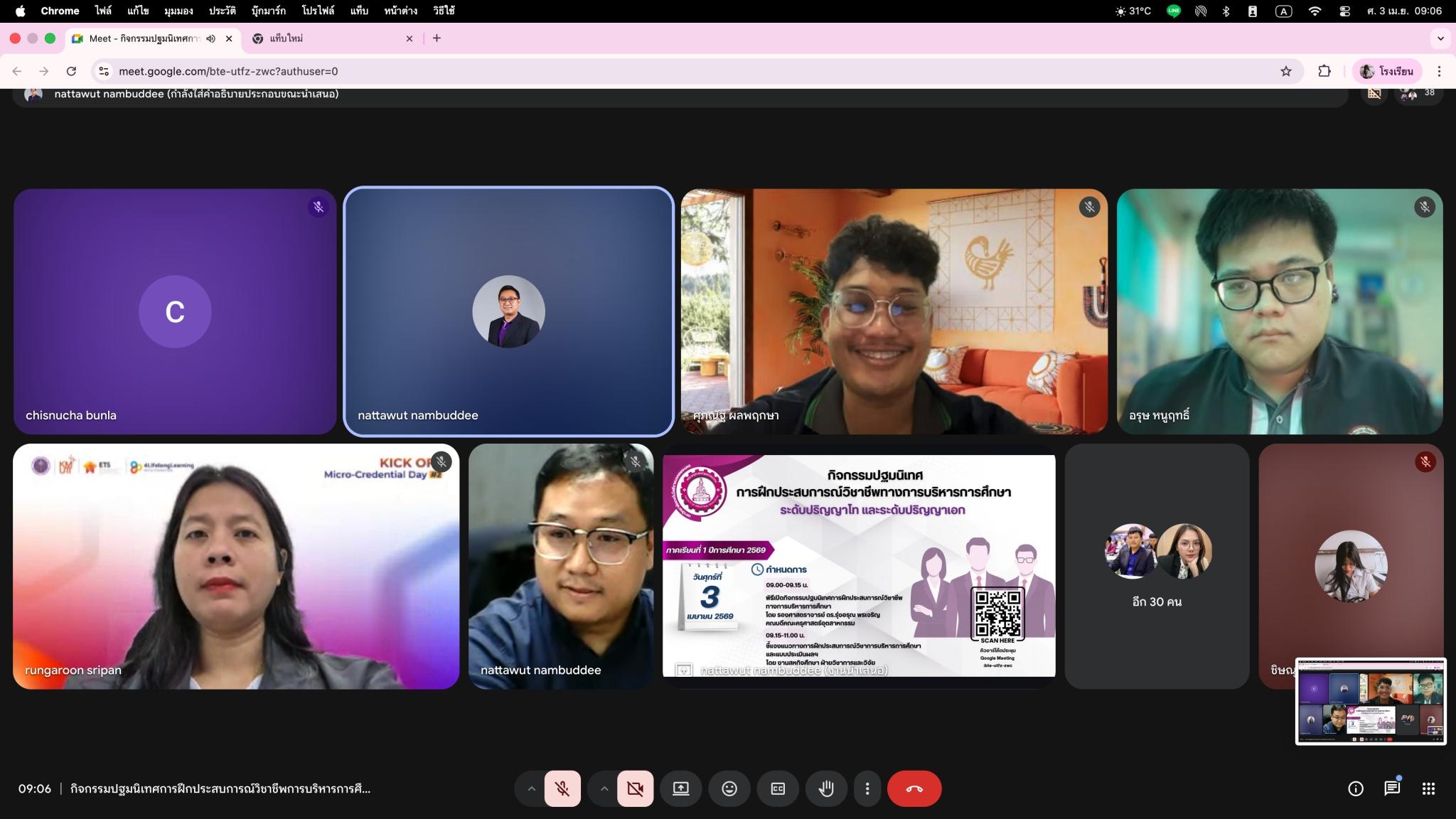The width and height of the screenshot is (1456, 819).
Task: Click the picture-in-picture self-view thumbnail
Action: (x=1370, y=701)
